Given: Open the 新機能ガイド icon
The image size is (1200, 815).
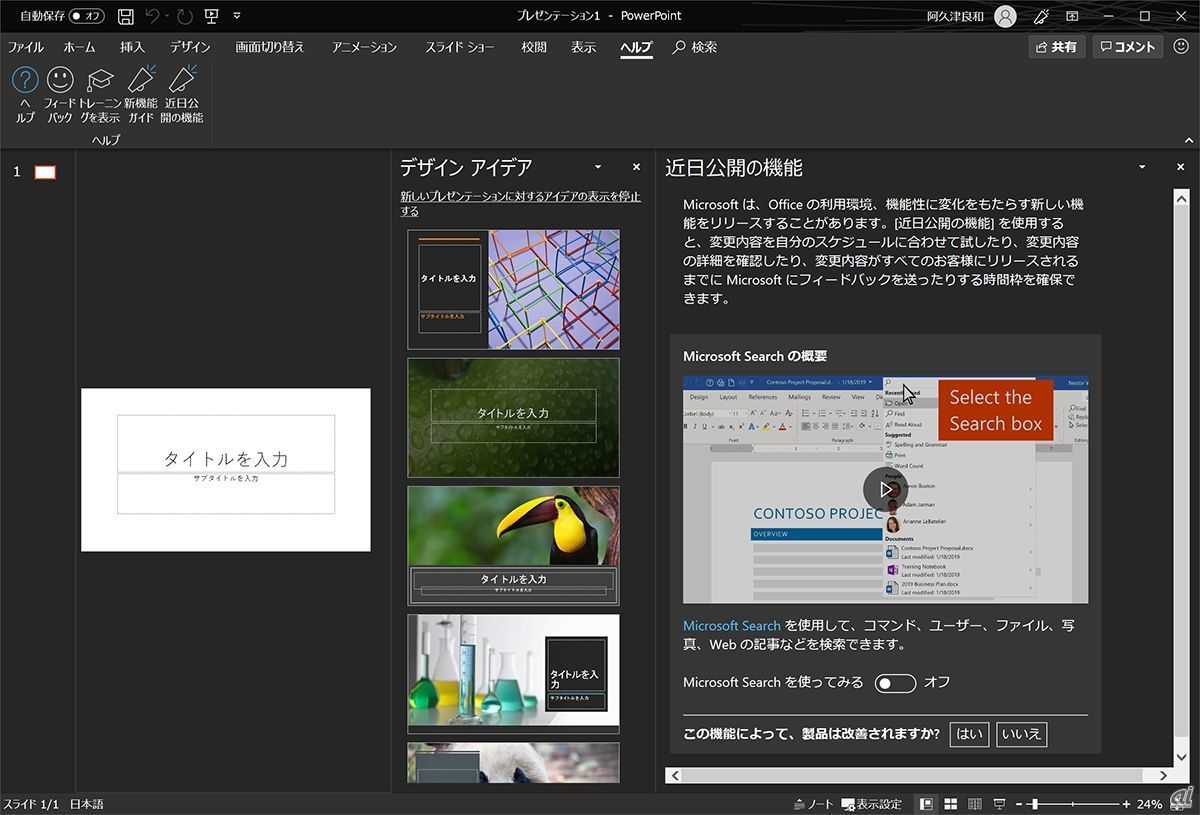Looking at the screenshot, I should (141, 81).
